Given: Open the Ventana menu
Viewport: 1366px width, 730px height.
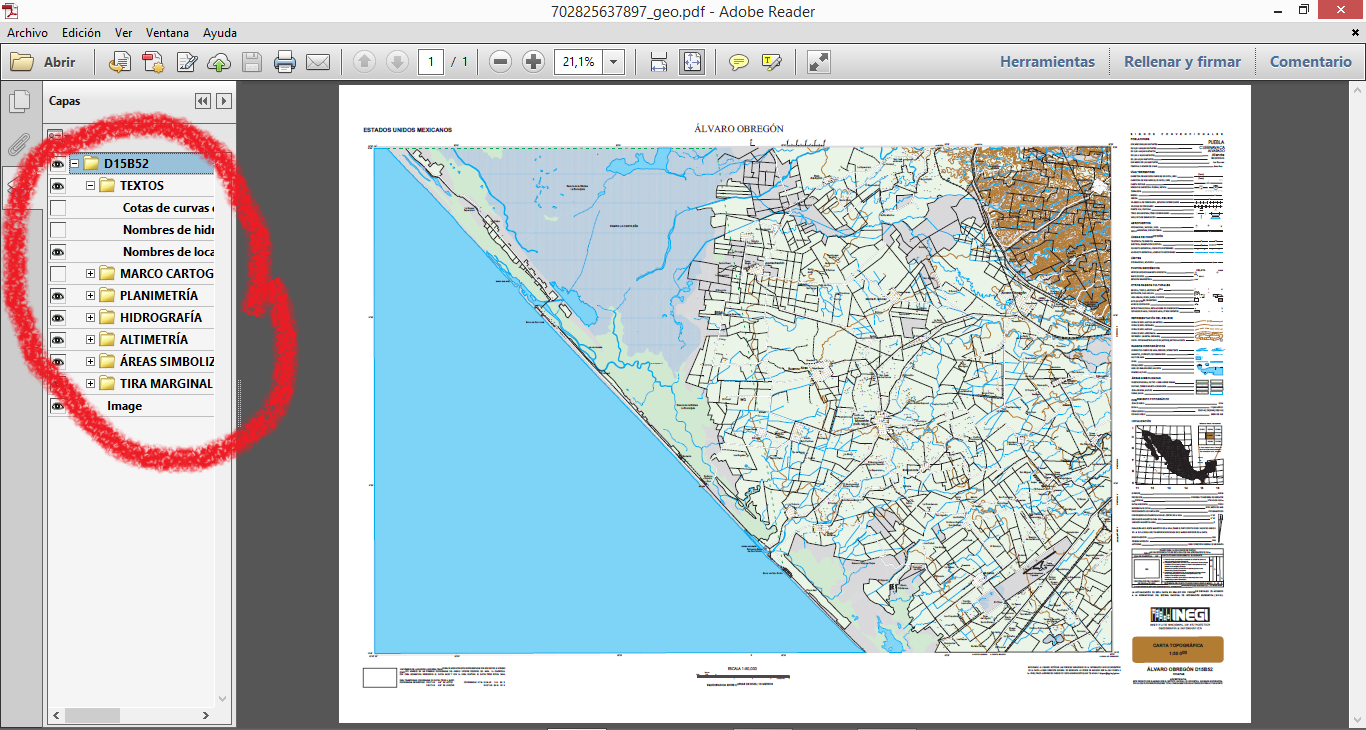Looking at the screenshot, I should [168, 33].
